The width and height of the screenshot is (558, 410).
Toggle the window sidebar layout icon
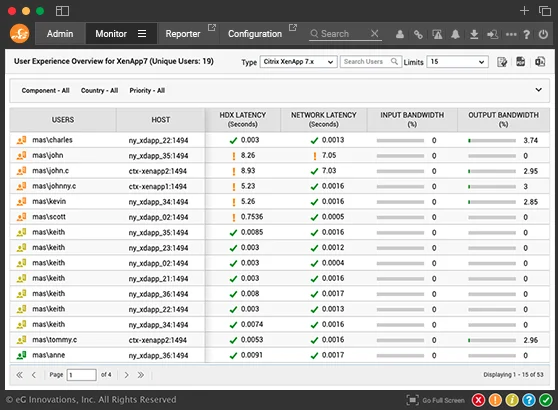click(62, 11)
